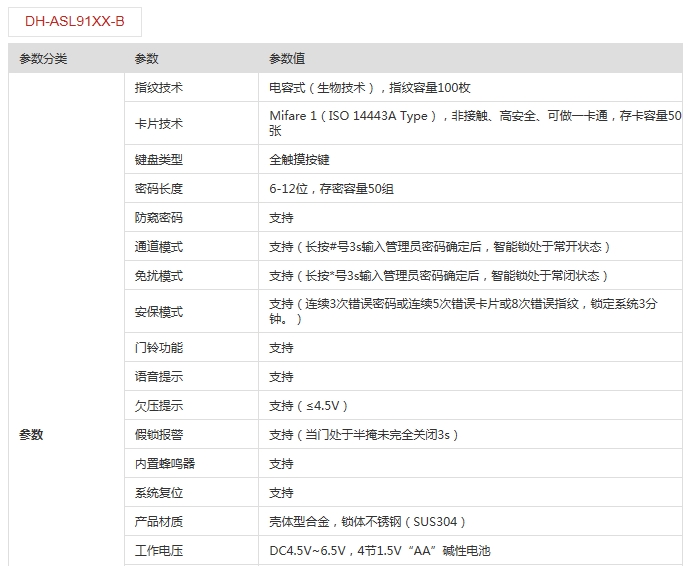Click the 长按#号3s passage mode description

(x=440, y=246)
